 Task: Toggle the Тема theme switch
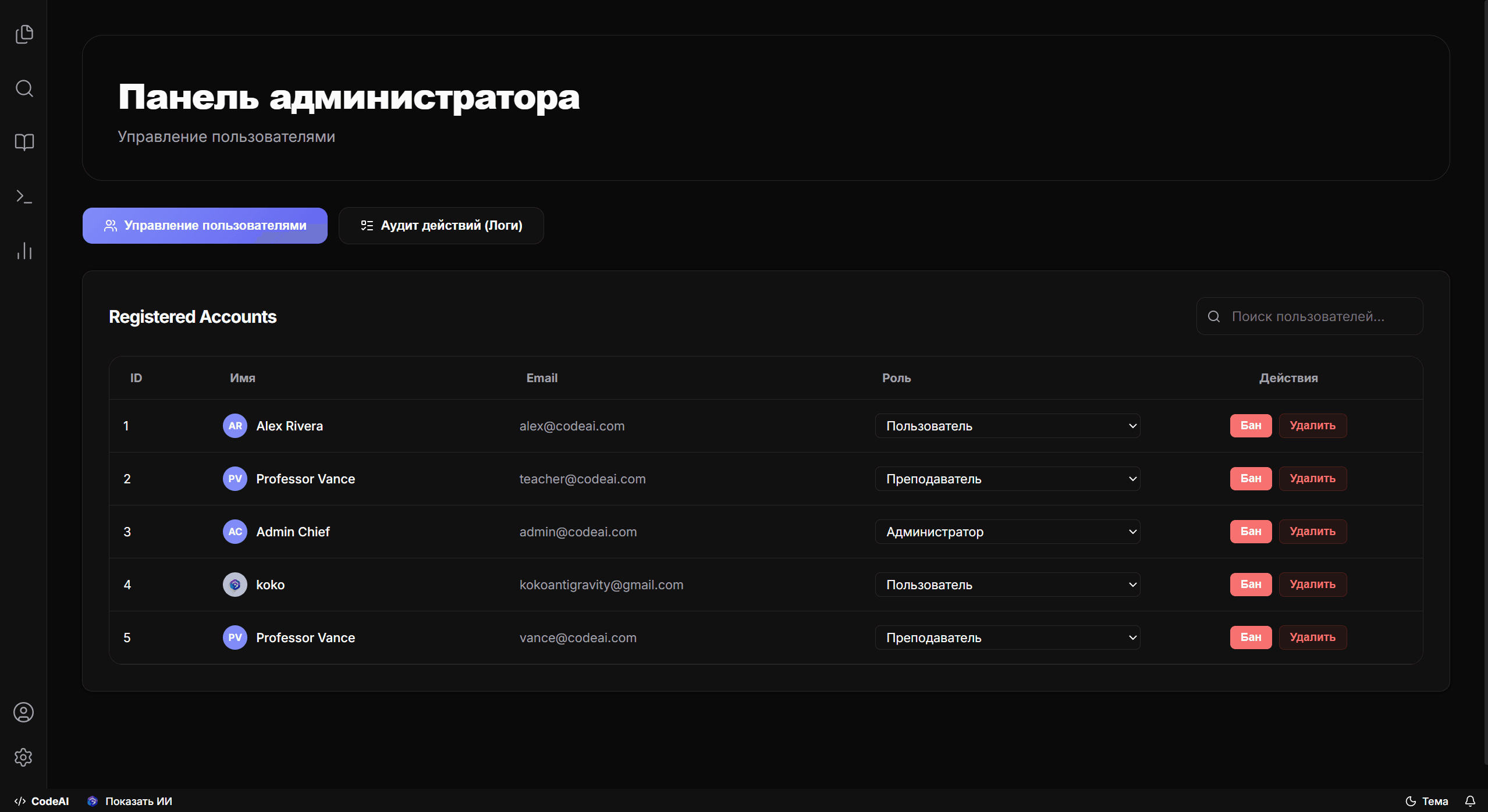(1426, 801)
